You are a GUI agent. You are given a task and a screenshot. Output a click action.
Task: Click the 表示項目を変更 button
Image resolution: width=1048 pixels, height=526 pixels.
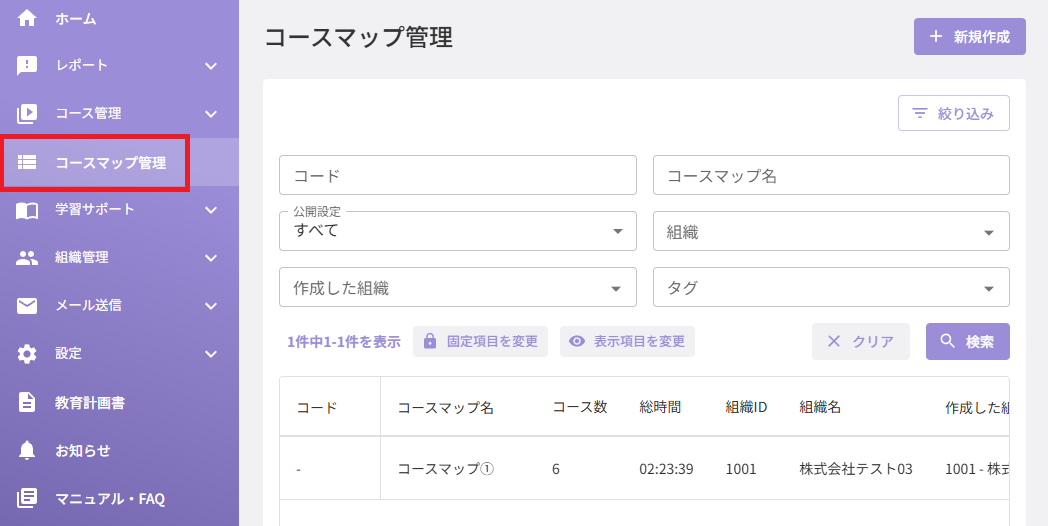point(627,342)
